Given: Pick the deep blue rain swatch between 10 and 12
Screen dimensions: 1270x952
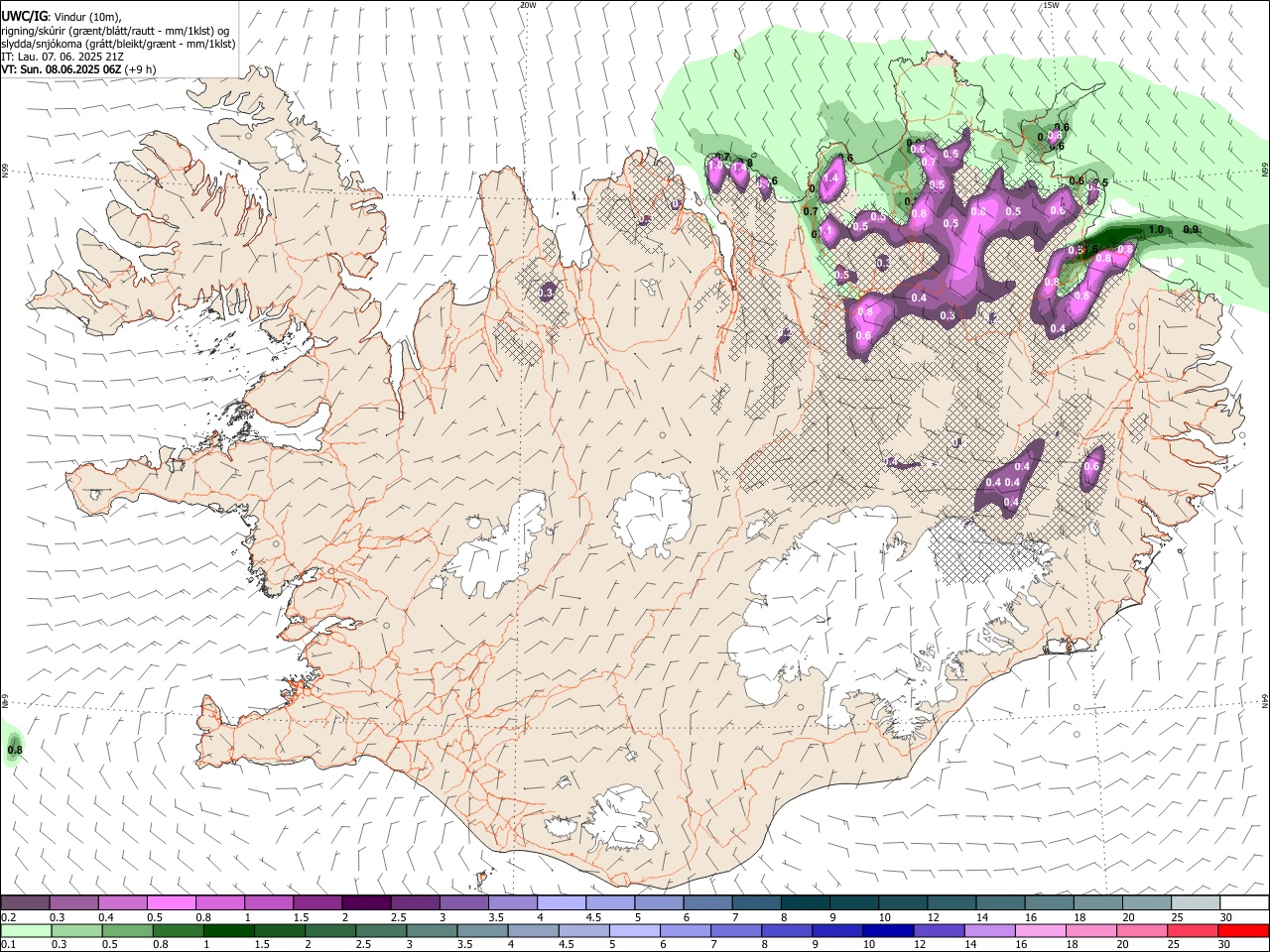Looking at the screenshot, I should click(x=887, y=930).
